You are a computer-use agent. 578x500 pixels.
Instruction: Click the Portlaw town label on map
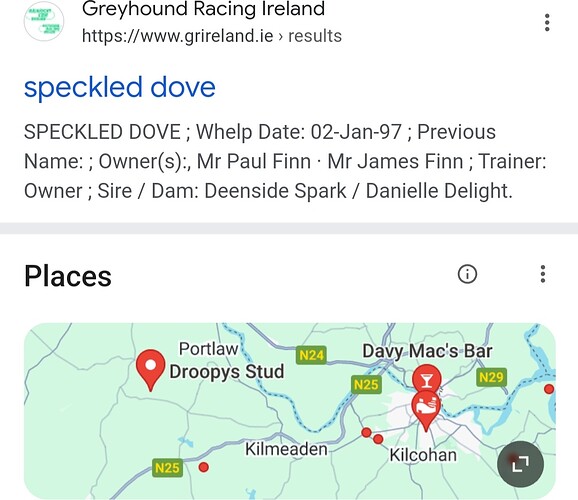(208, 349)
